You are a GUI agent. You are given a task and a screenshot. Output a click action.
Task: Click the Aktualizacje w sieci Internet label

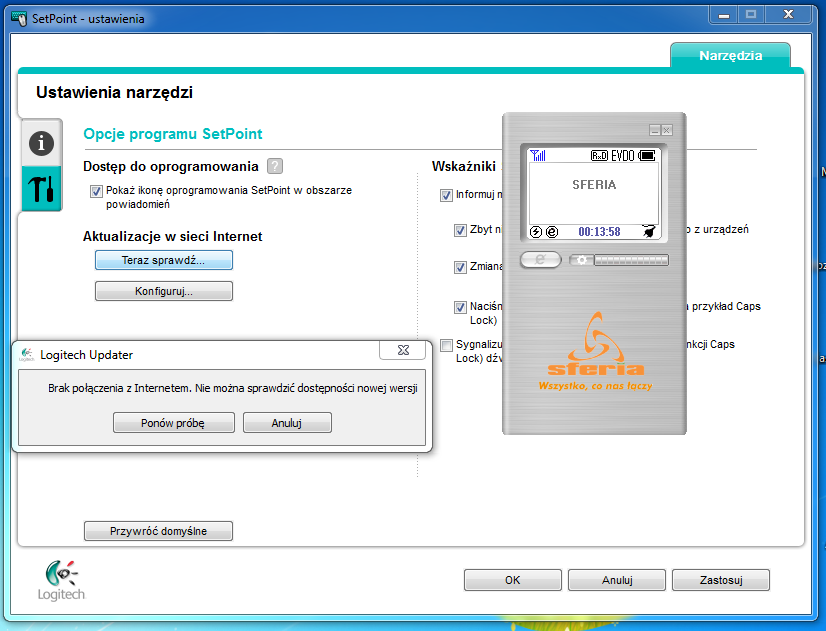[x=172, y=236]
